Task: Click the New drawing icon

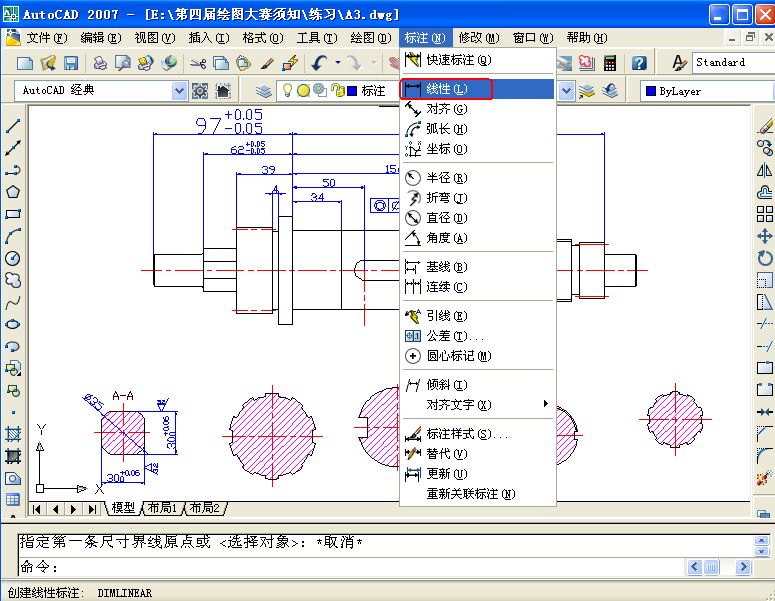Action: [25, 63]
